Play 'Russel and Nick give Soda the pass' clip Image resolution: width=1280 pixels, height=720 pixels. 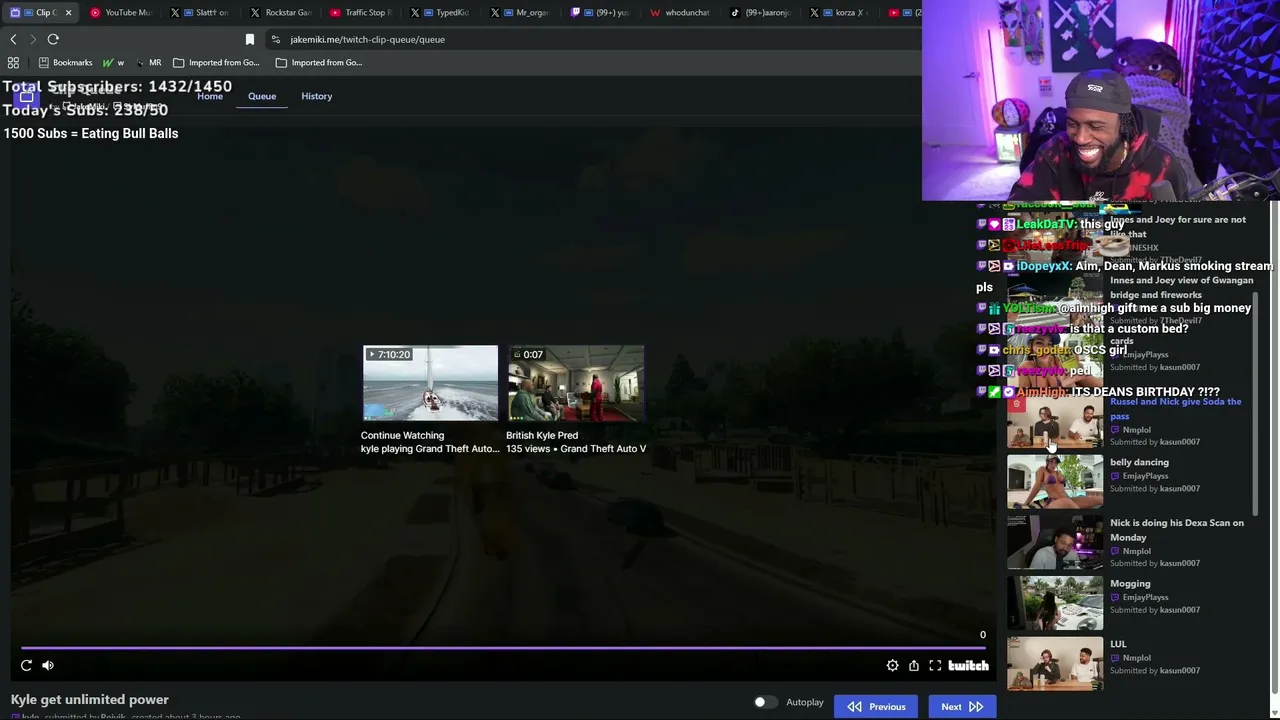(x=1176, y=408)
